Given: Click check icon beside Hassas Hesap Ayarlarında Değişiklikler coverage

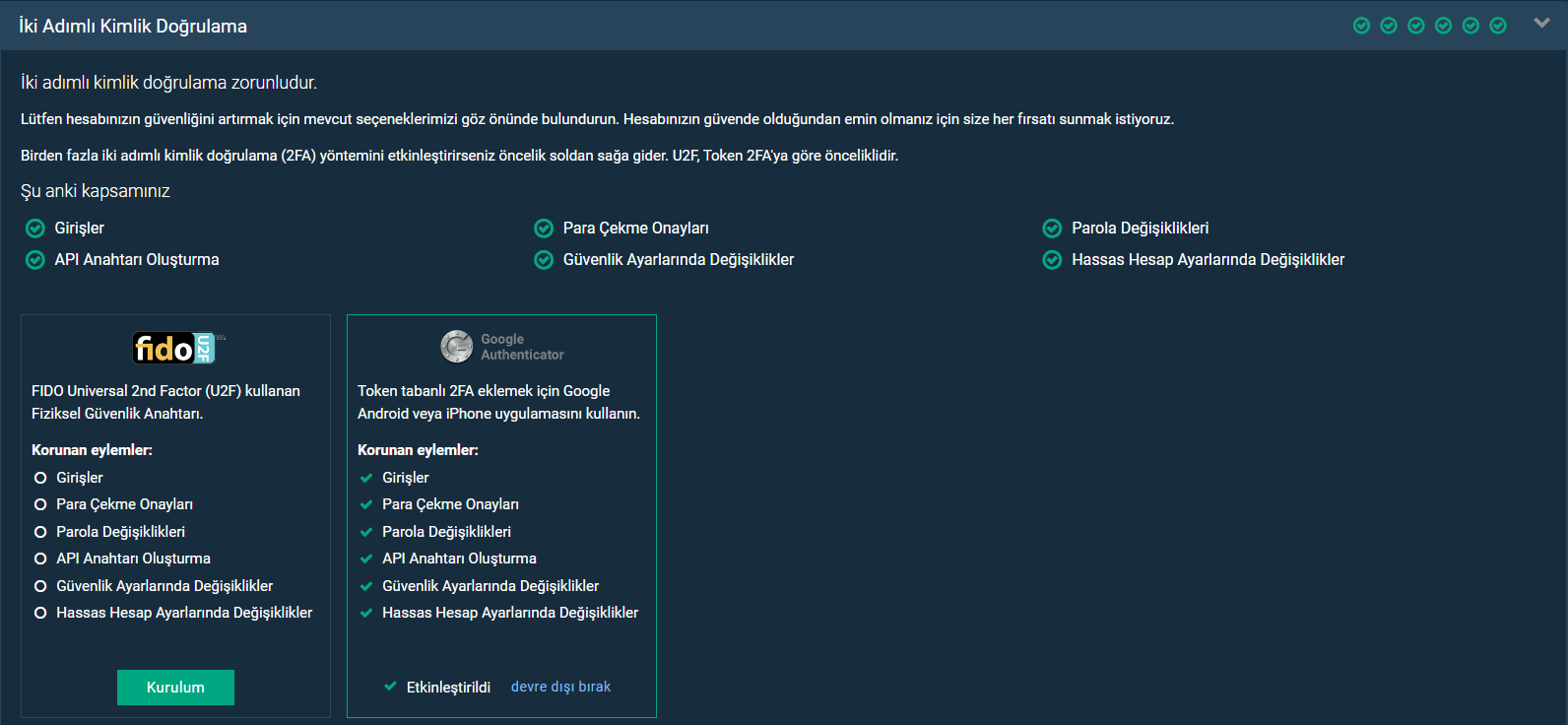Looking at the screenshot, I should (x=1053, y=260).
